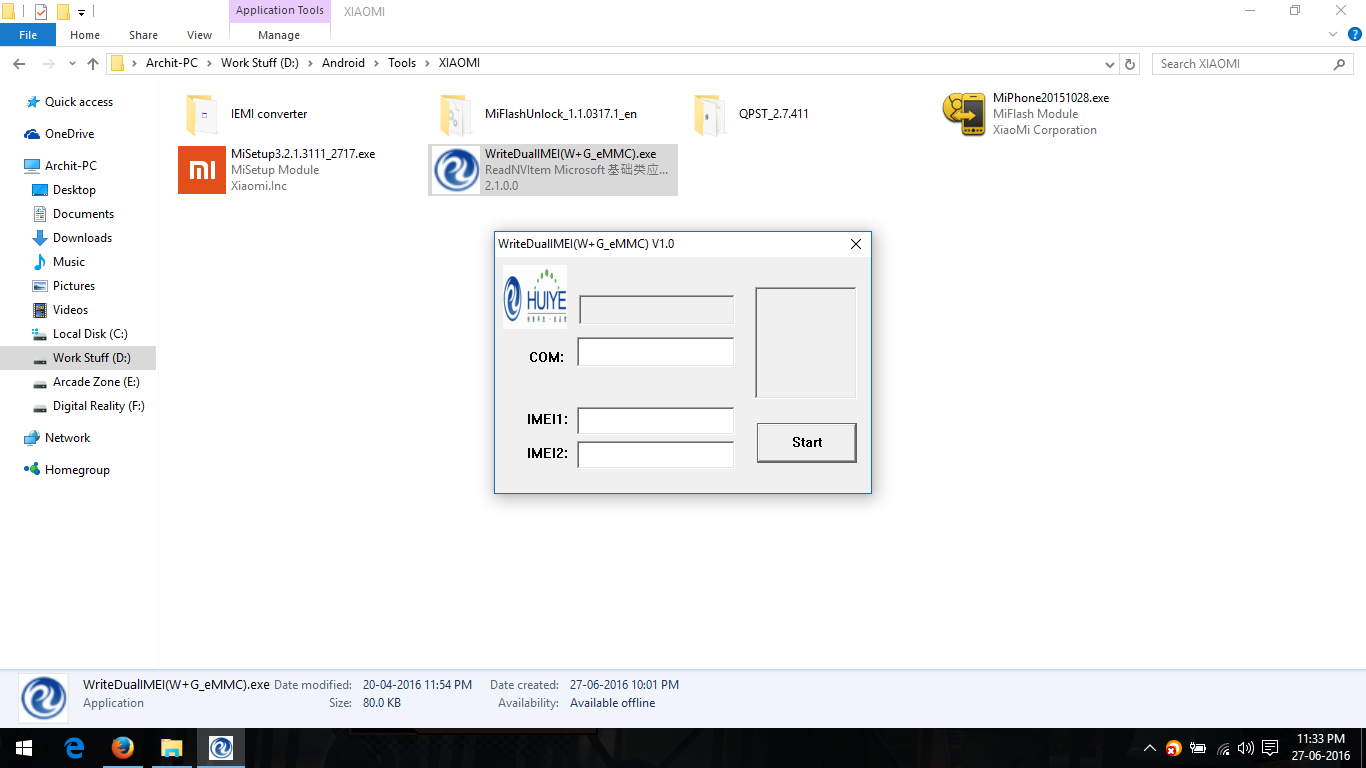Click Archit-PC in the address bar
The width and height of the screenshot is (1366, 768).
click(172, 63)
